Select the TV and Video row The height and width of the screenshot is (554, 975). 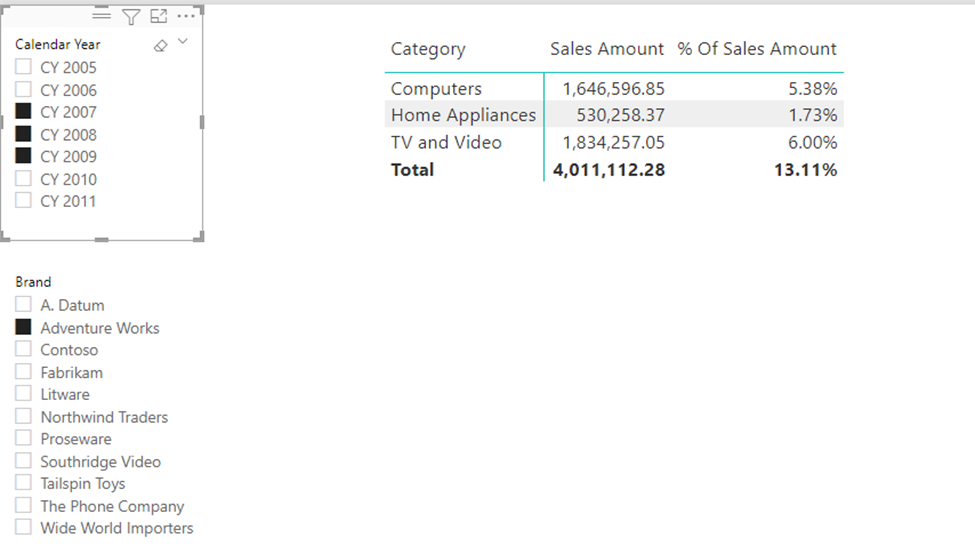point(614,142)
